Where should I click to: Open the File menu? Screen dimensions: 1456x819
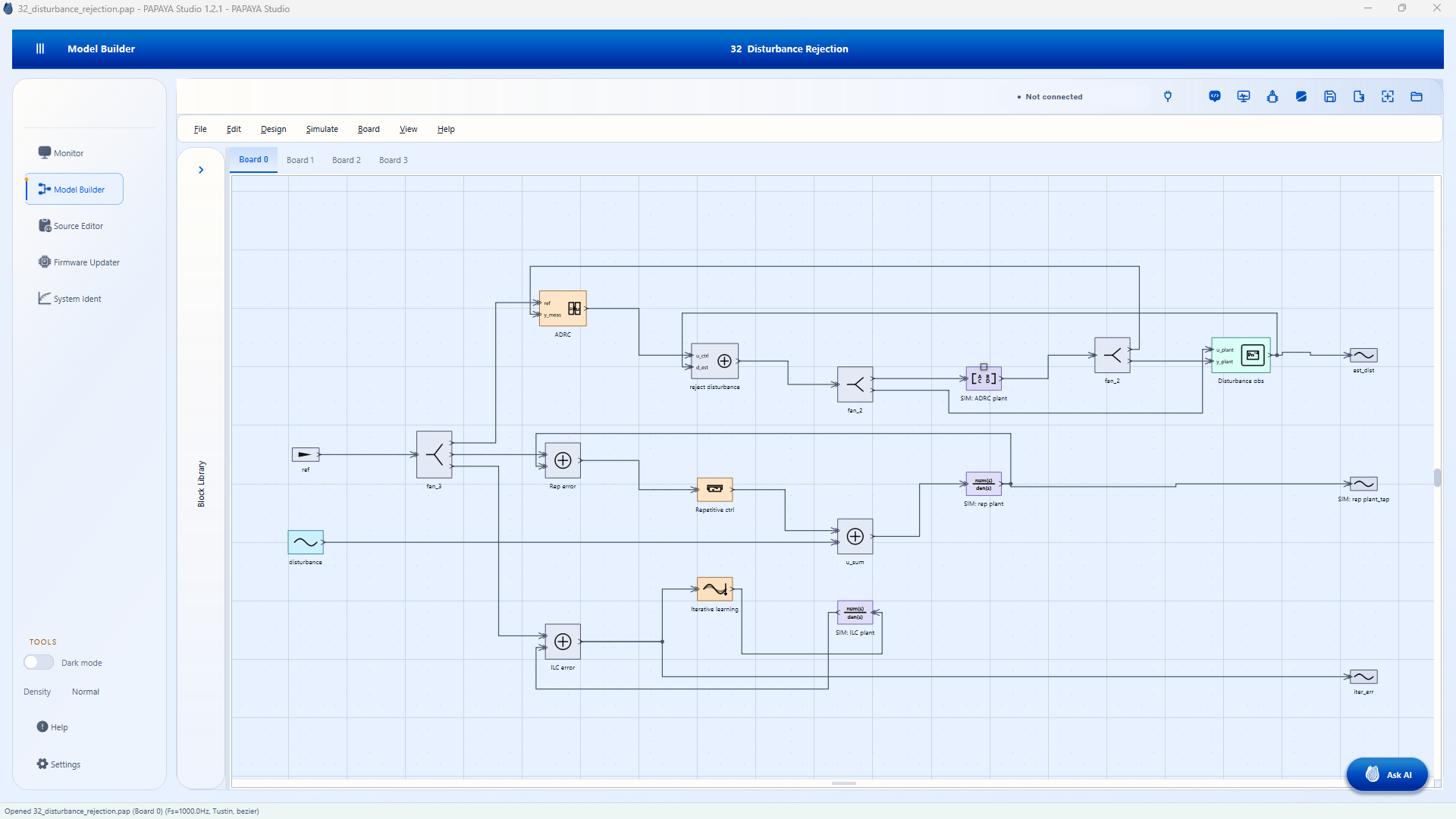point(200,129)
